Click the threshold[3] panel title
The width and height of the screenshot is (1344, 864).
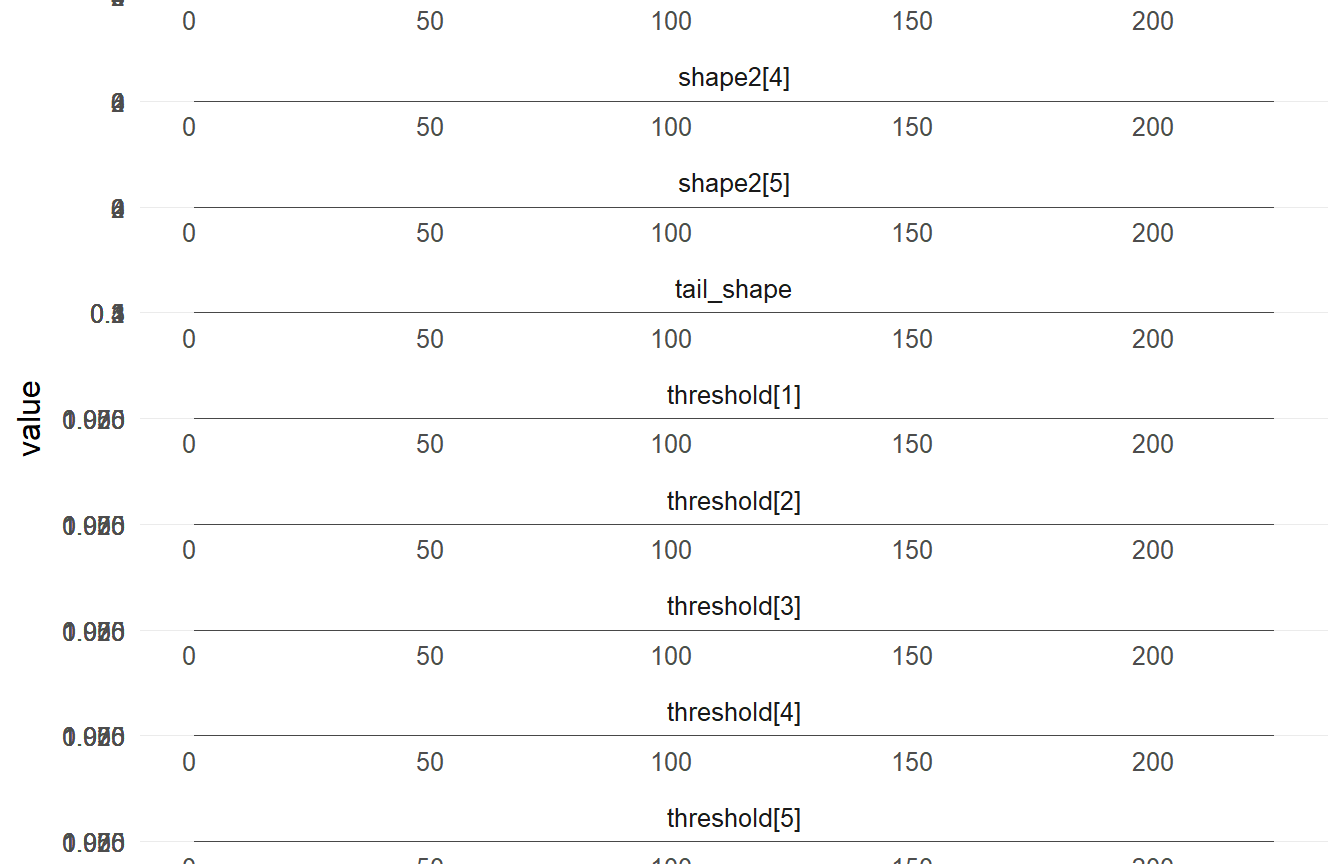[x=733, y=607]
